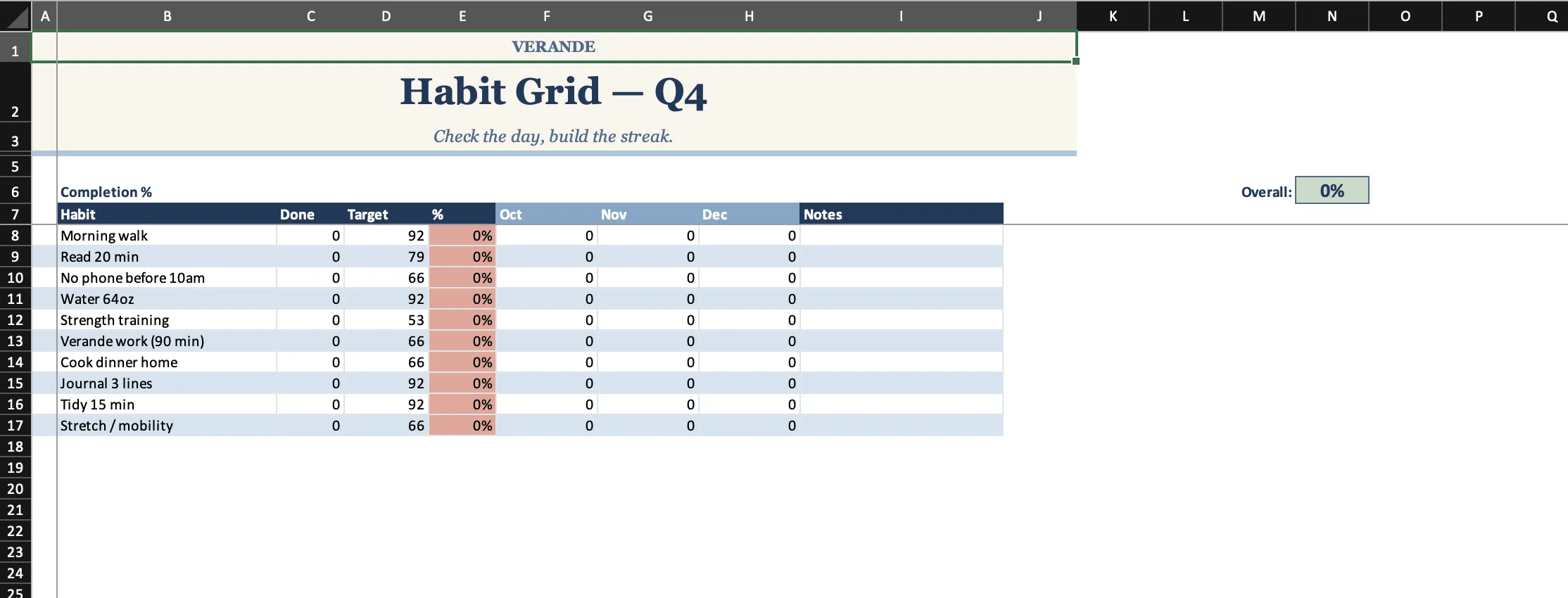The height and width of the screenshot is (598, 1568).
Task: Click the Done cell for Cook dinner home
Action: 310,362
